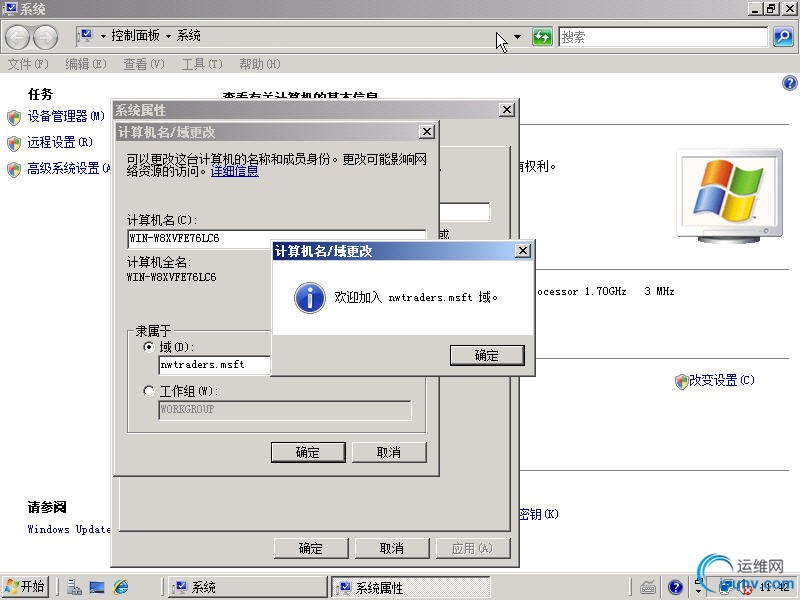
Task: Click the 计算机名 input field
Action: tap(276, 238)
